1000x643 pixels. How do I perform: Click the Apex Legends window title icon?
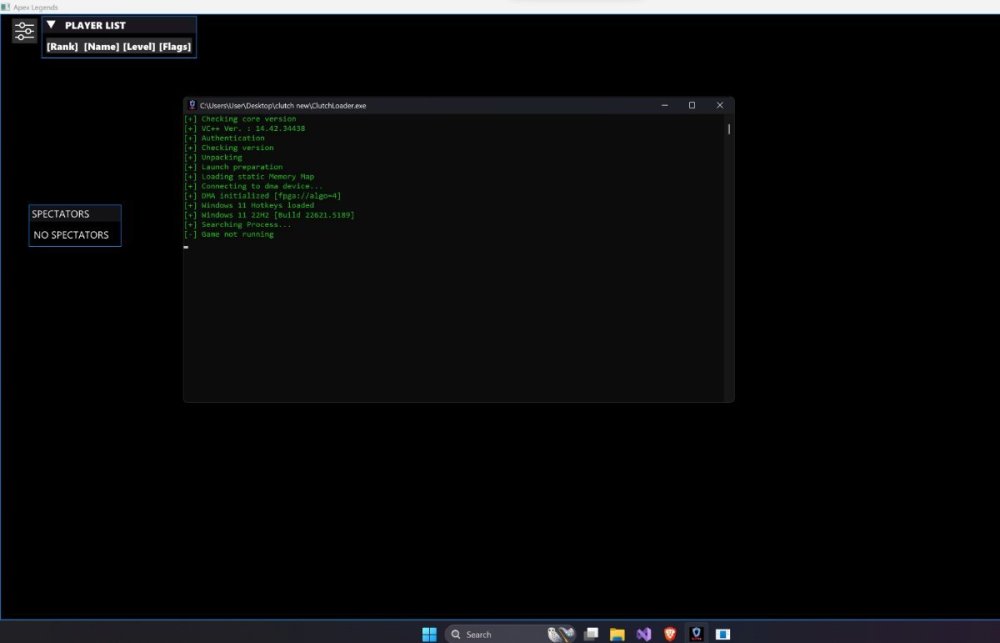tap(5, 6)
